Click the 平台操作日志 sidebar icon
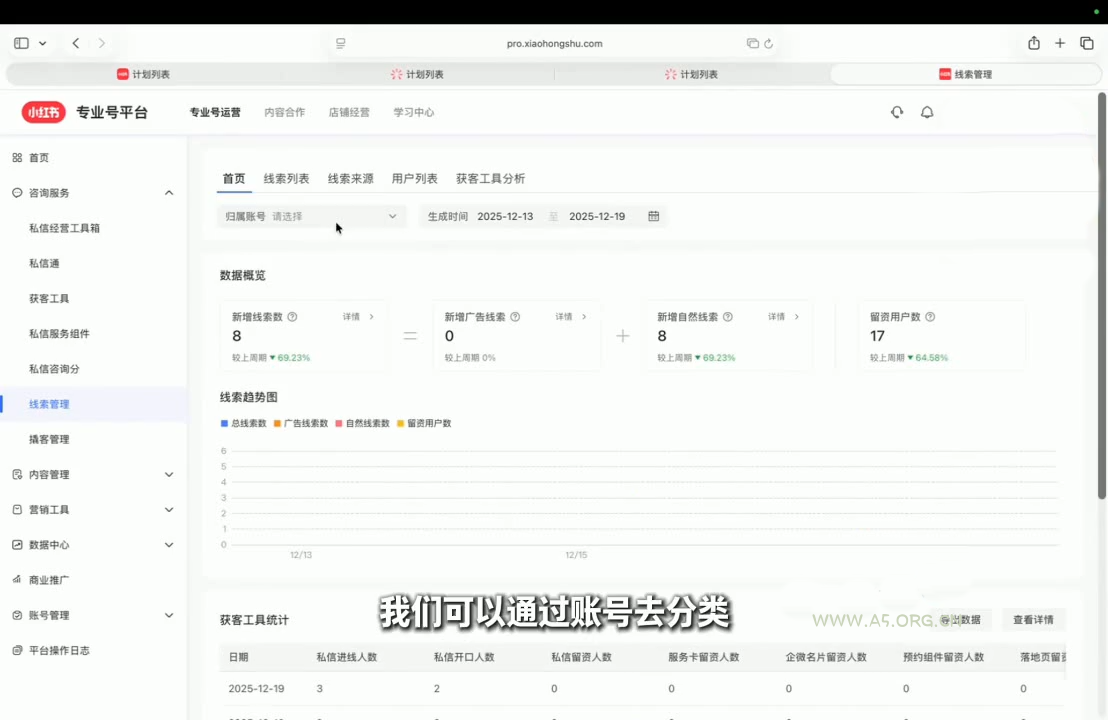This screenshot has width=1108, height=720. (x=17, y=650)
